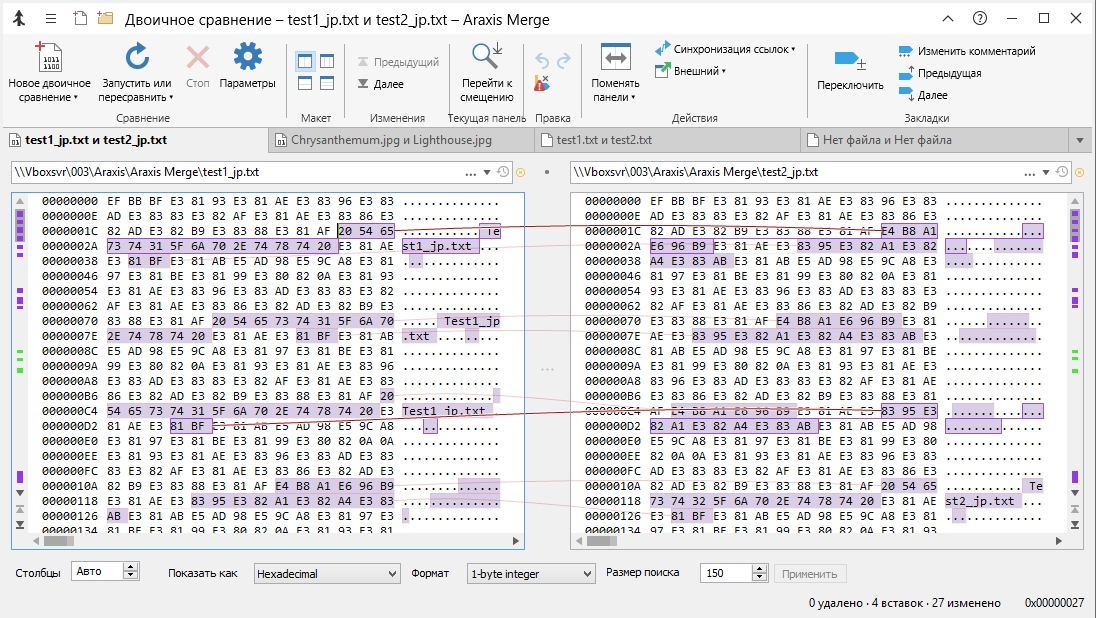Switch to test1_jp.txt и test2_jp.txt tab
Viewport: 1096px width, 618px height.
pos(136,140)
